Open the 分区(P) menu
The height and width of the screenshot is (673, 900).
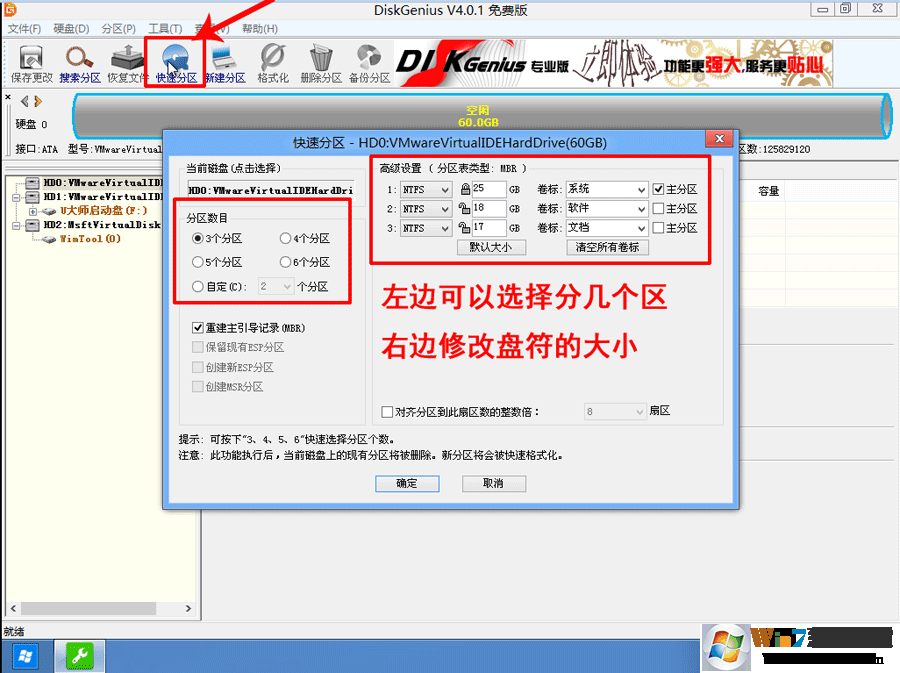pos(118,28)
